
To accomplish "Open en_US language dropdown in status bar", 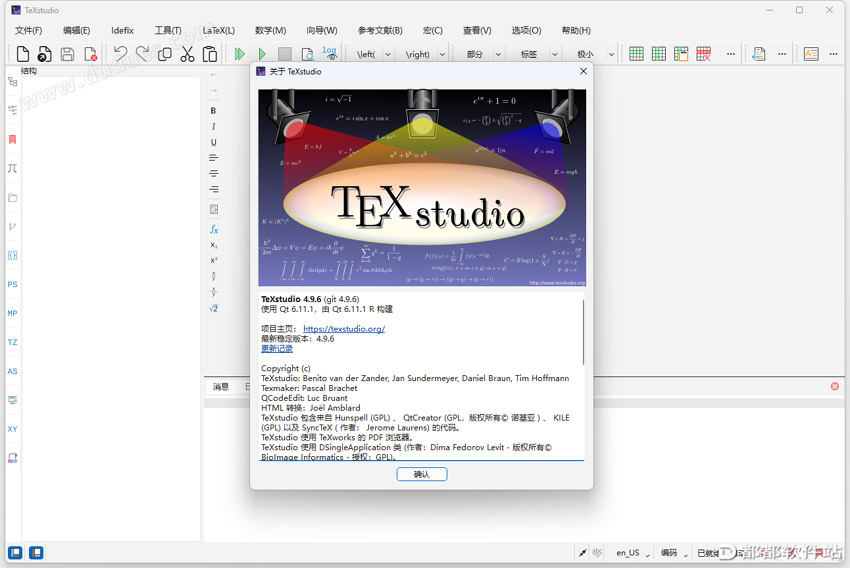I will [633, 553].
